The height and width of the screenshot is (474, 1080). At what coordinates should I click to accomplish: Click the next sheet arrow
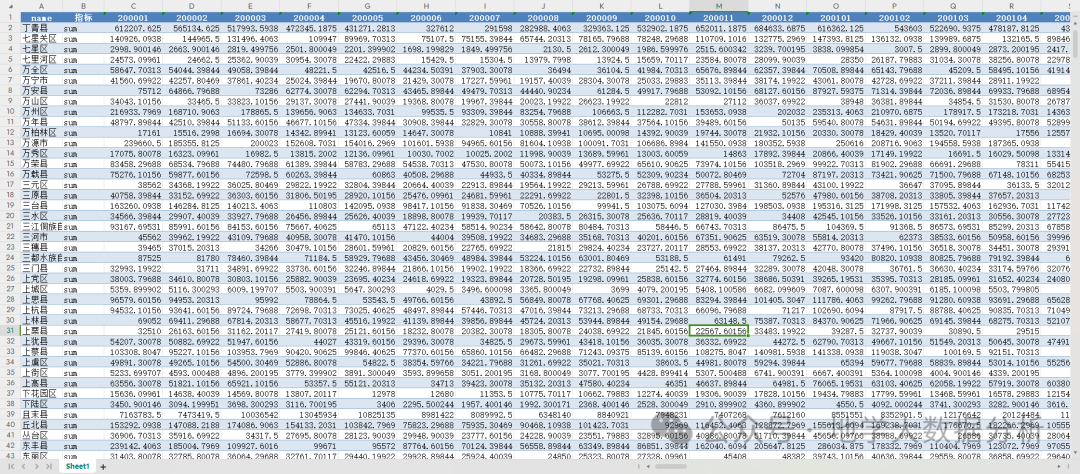35,466
